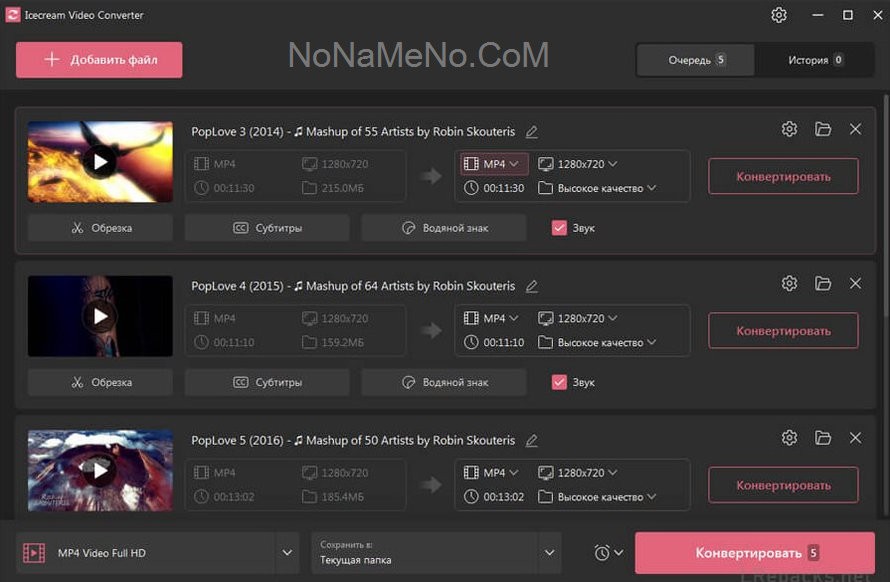Open output folder icon for PopLove 5
Screen dimensions: 890x582
[x=823, y=438]
